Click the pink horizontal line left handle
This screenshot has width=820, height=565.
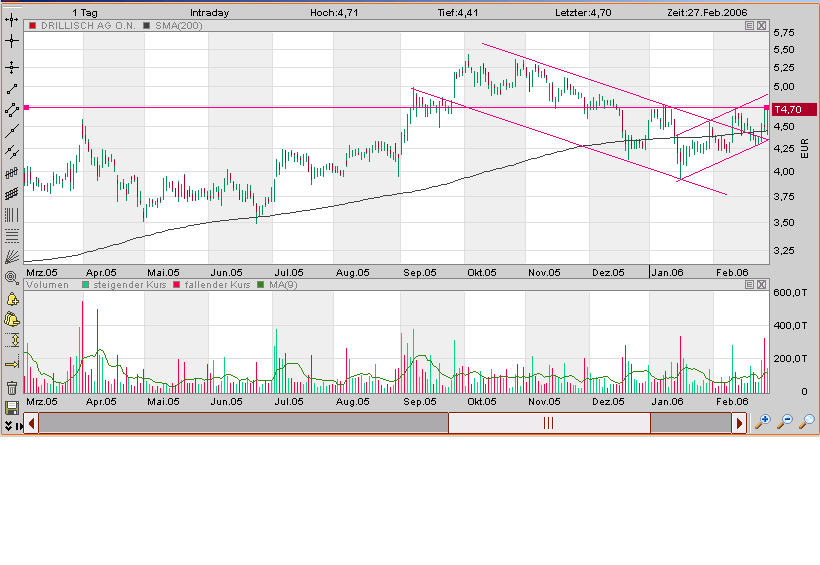tap(27, 107)
